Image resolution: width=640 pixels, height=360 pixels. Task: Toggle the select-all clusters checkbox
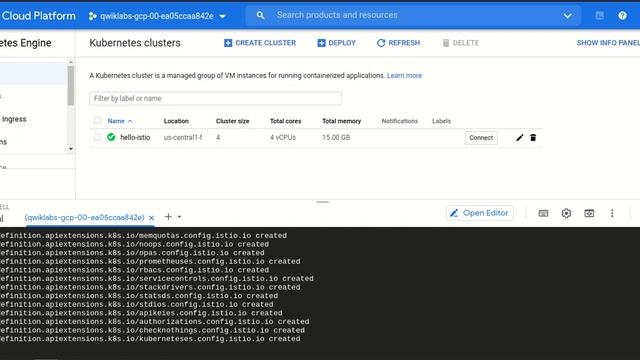click(x=97, y=121)
